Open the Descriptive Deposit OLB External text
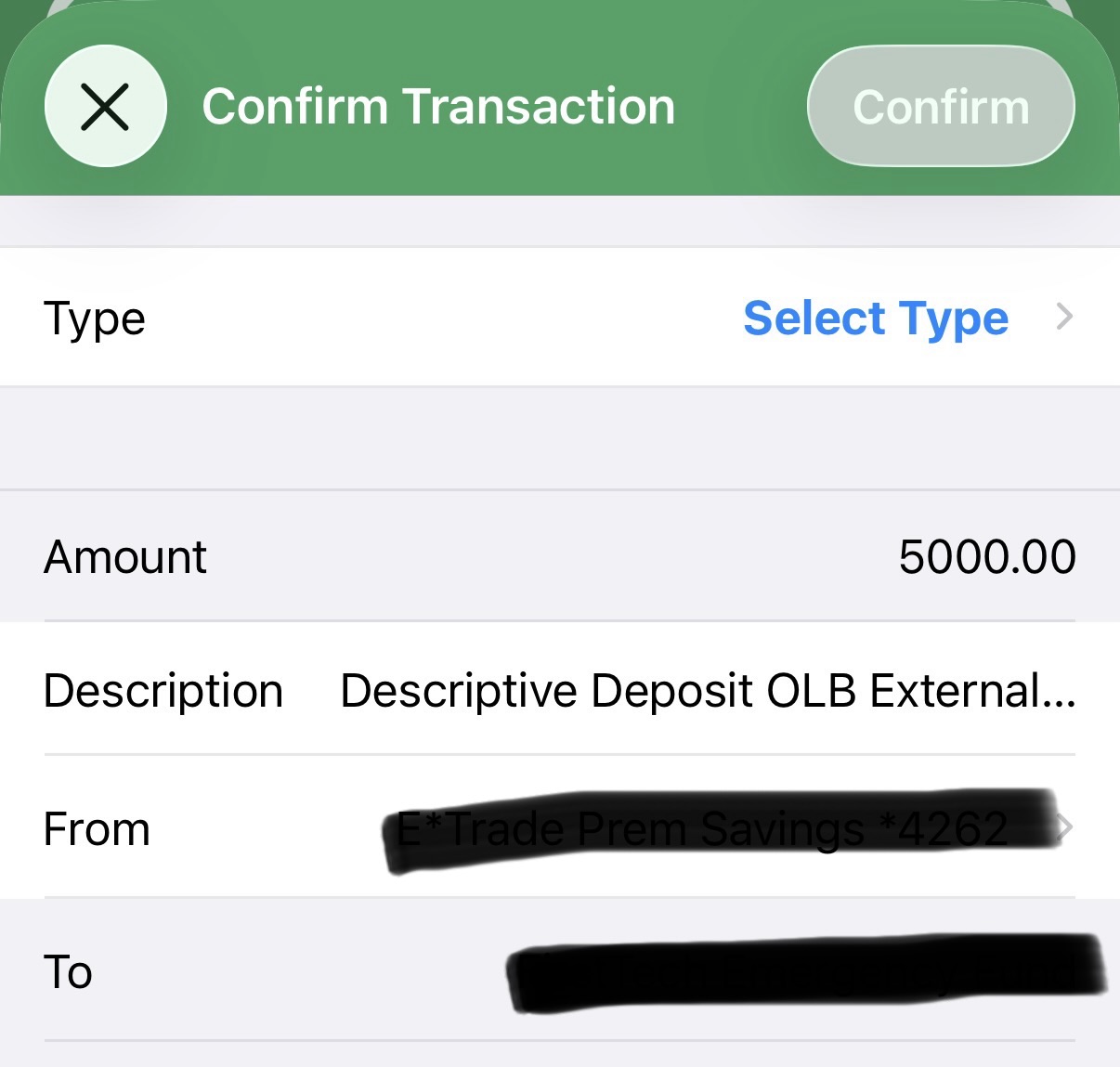The height and width of the screenshot is (1067, 1120). pos(707,691)
